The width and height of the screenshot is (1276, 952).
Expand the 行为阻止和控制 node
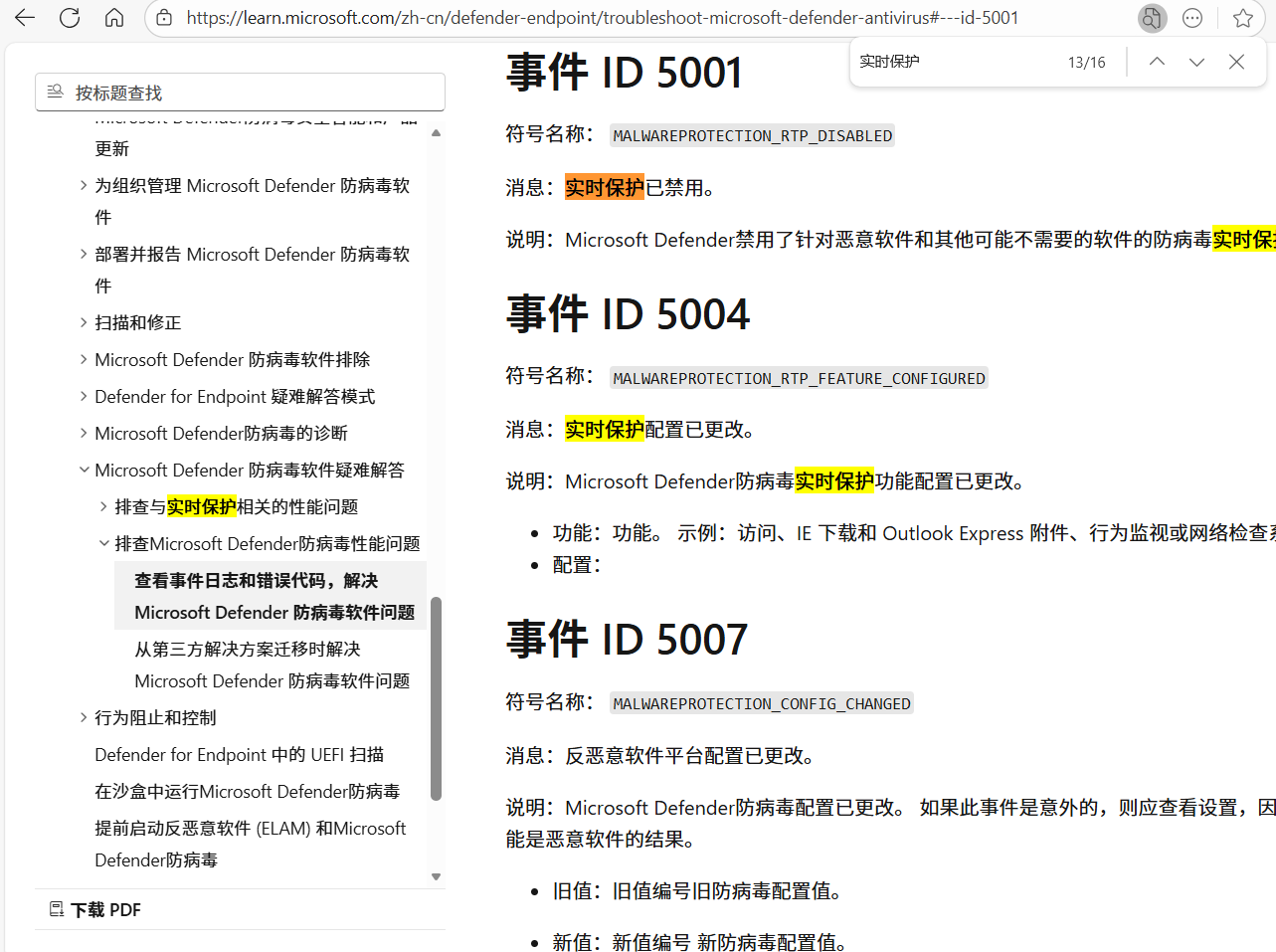(x=84, y=717)
